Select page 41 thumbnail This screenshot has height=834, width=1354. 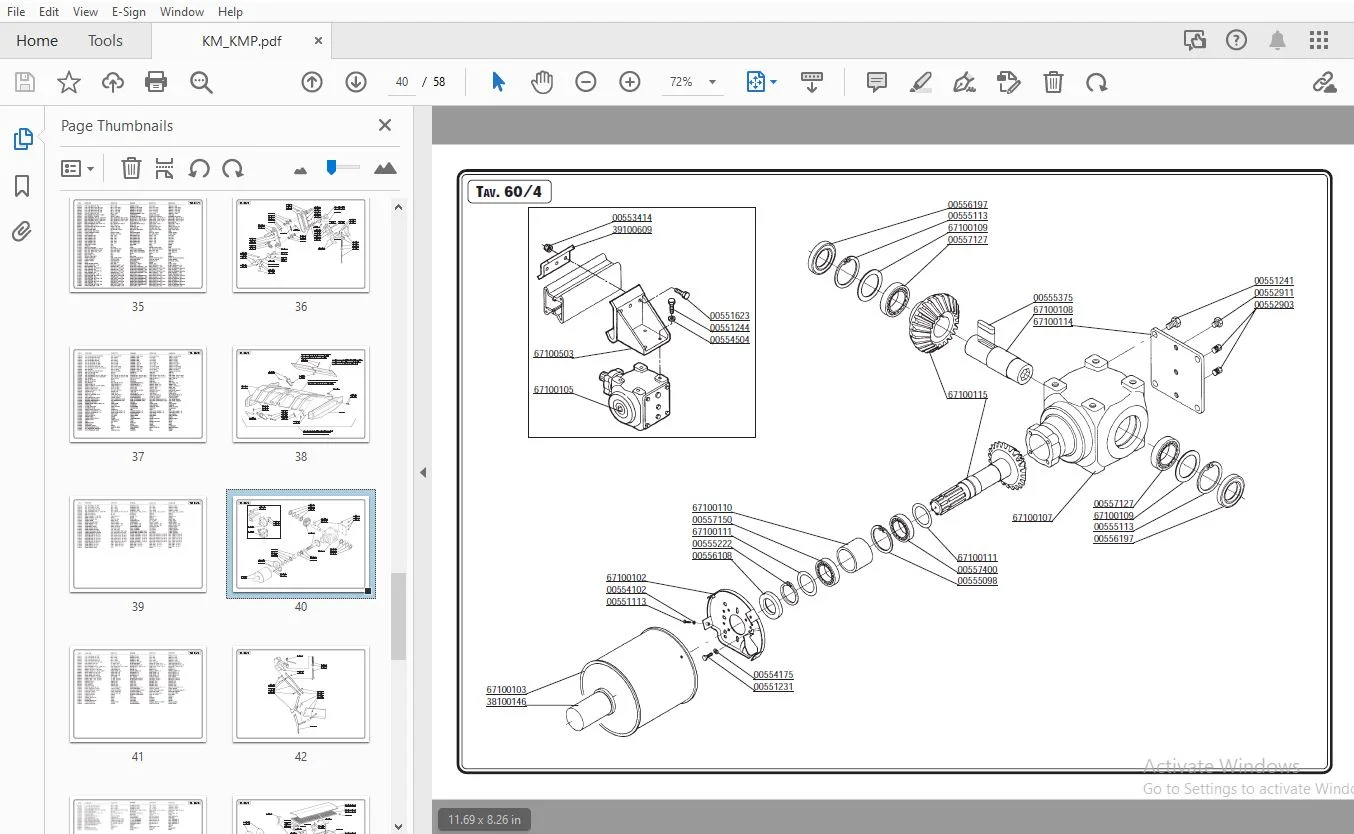138,695
